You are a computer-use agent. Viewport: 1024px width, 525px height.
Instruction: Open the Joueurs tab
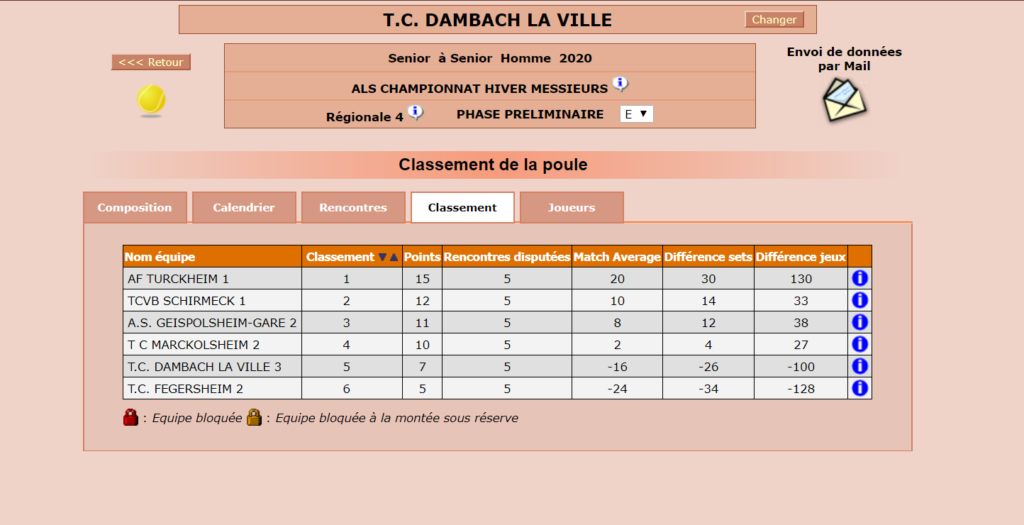(x=571, y=208)
